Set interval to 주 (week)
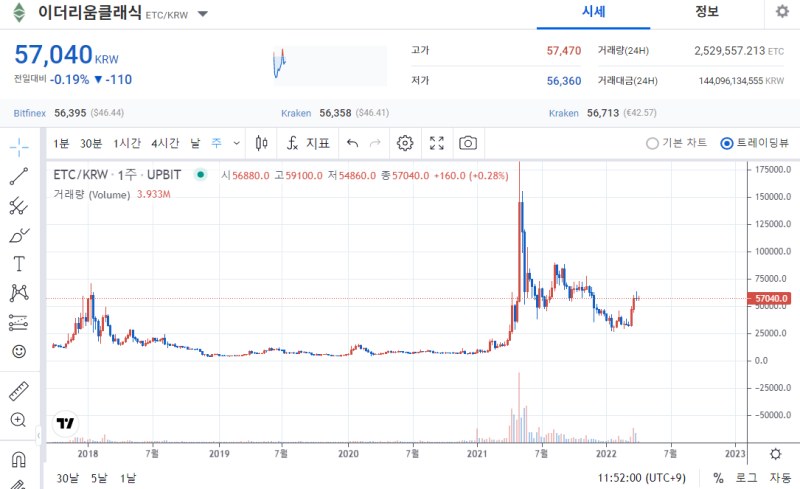 click(216, 143)
